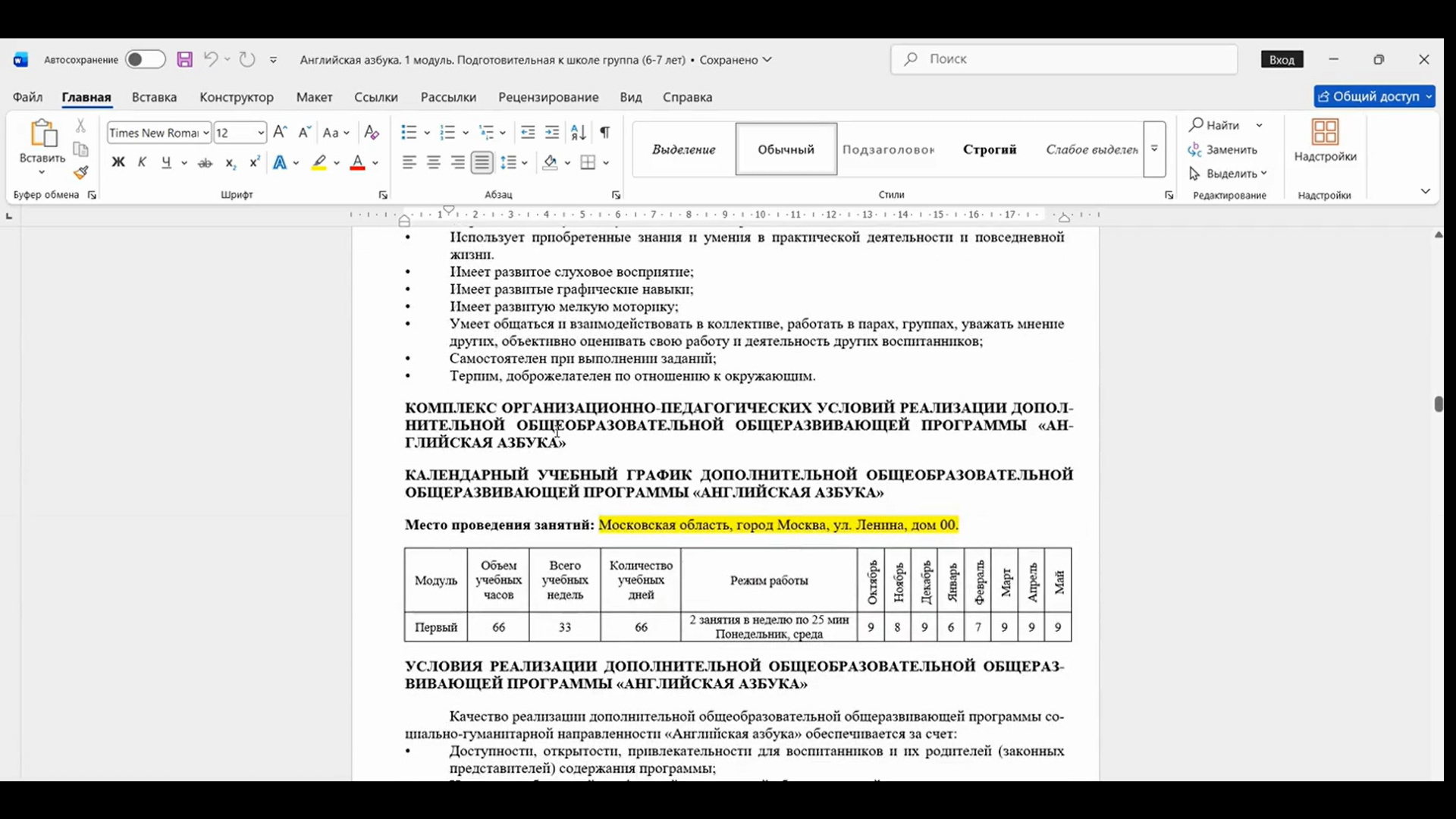The width and height of the screenshot is (1456, 819).
Task: Clear all formatting with the eraser icon
Action: pyautogui.click(x=372, y=133)
